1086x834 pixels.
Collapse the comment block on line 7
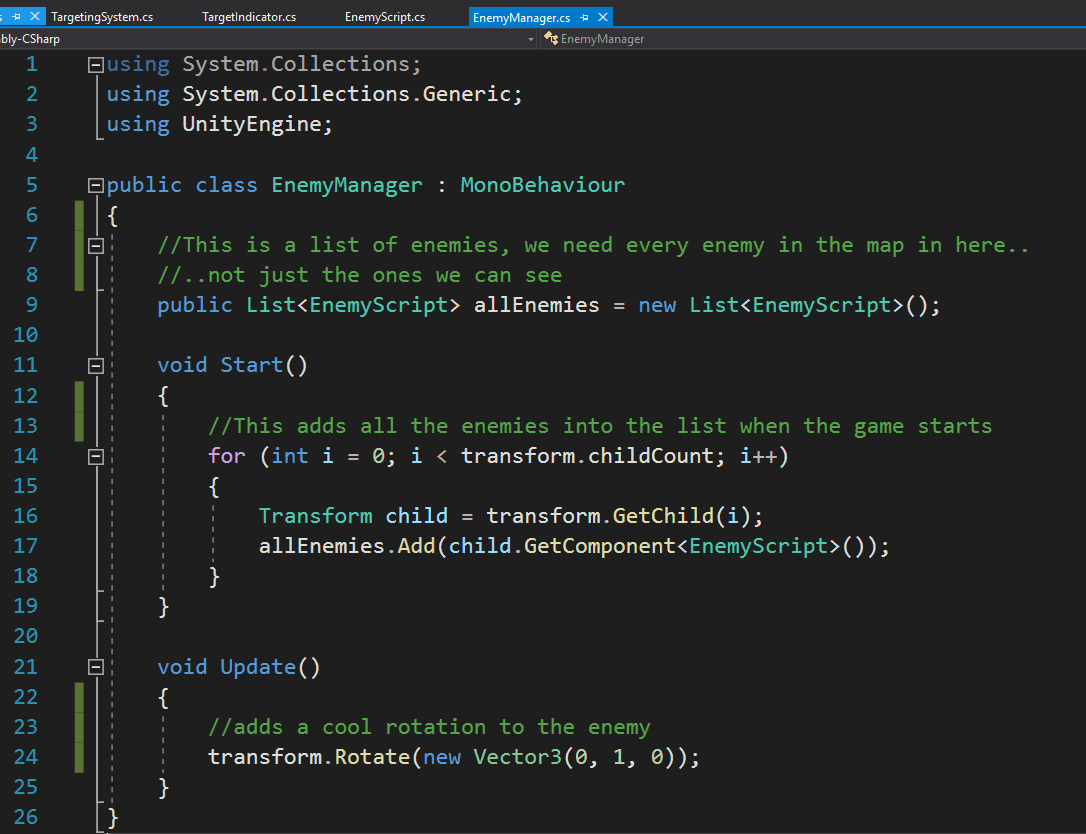tap(96, 245)
